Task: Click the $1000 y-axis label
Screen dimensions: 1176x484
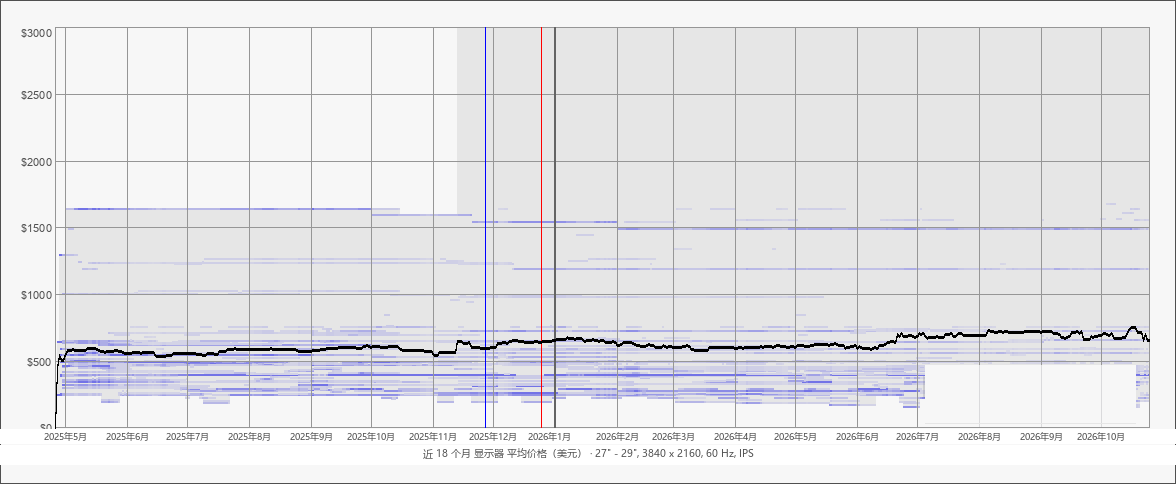Action: pos(38,294)
